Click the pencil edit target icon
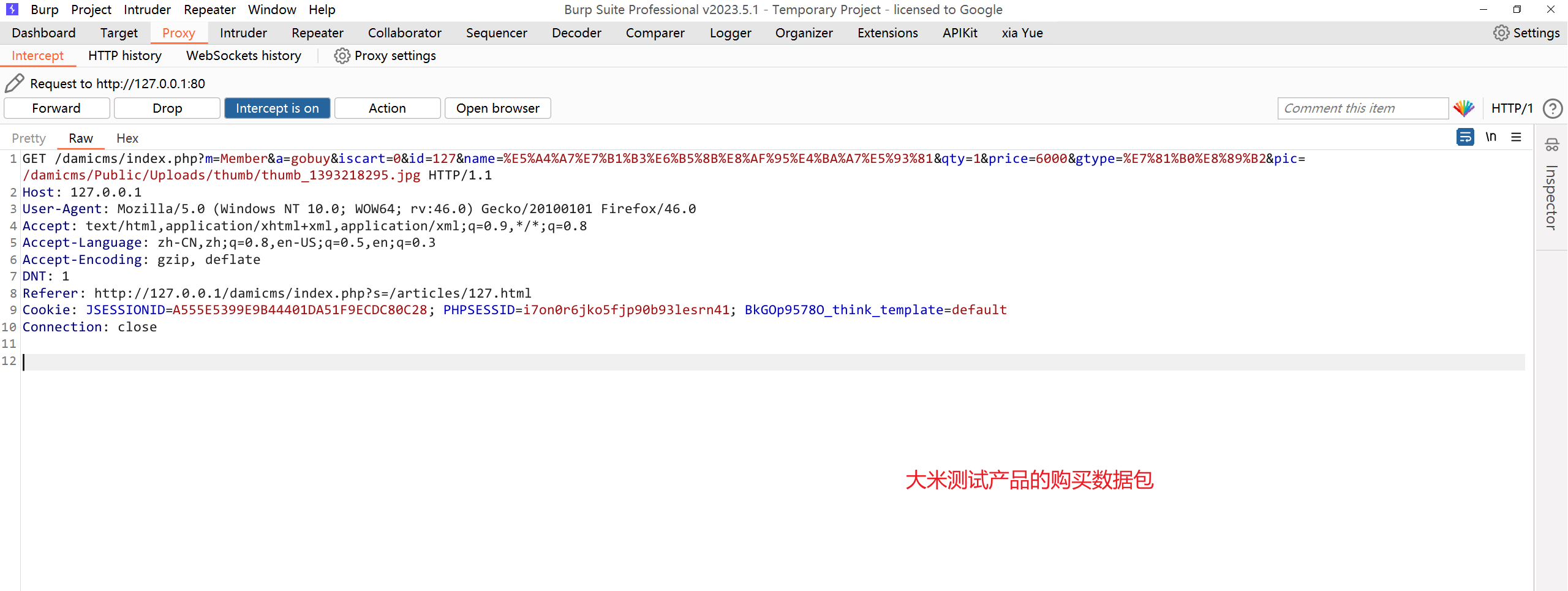 click(14, 83)
